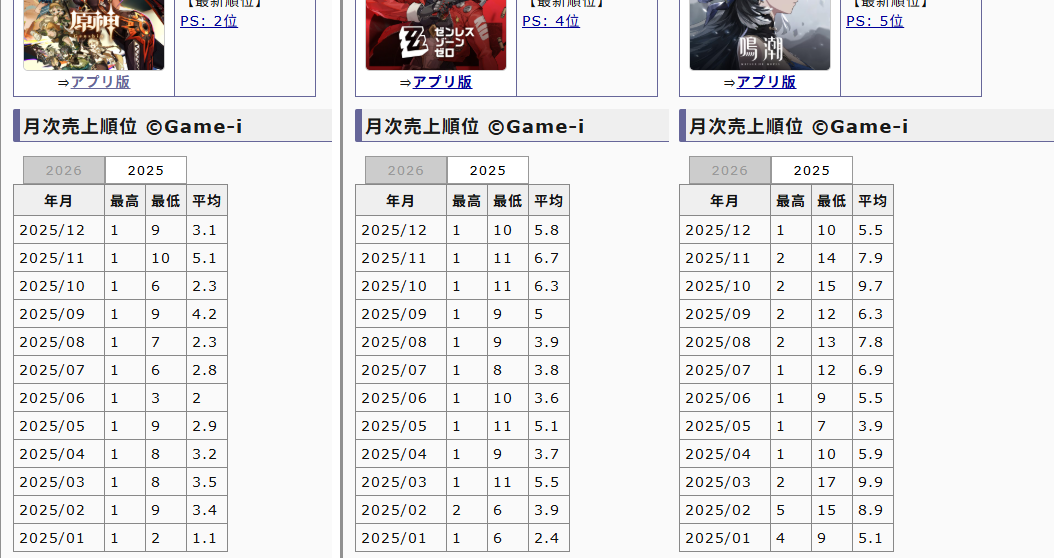This screenshot has width=1054, height=558.
Task: Select 2025/05 cell in the 鳴潮 table
Action: 725,426
